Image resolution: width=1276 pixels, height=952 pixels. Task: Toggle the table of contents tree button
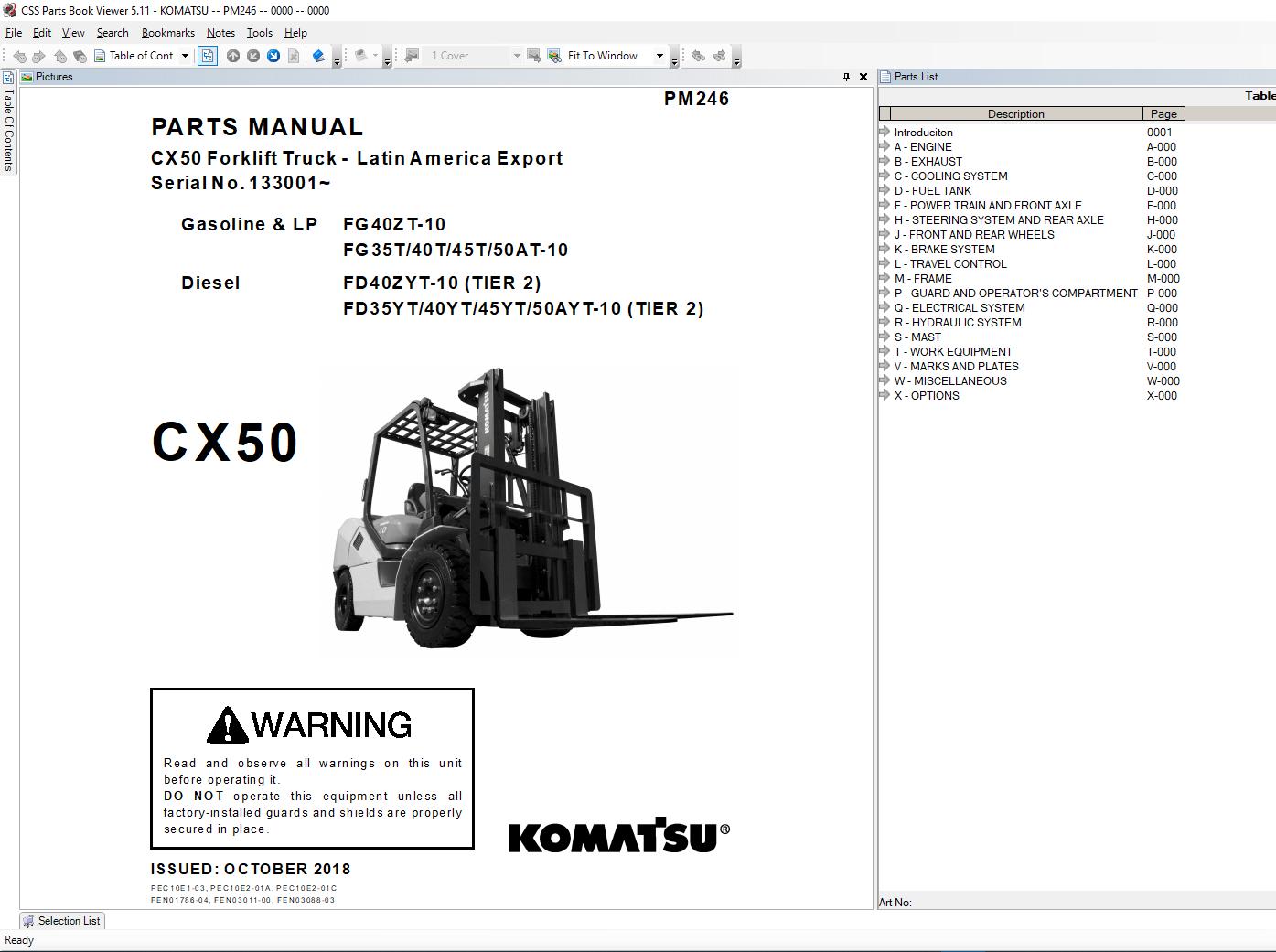click(x=208, y=56)
